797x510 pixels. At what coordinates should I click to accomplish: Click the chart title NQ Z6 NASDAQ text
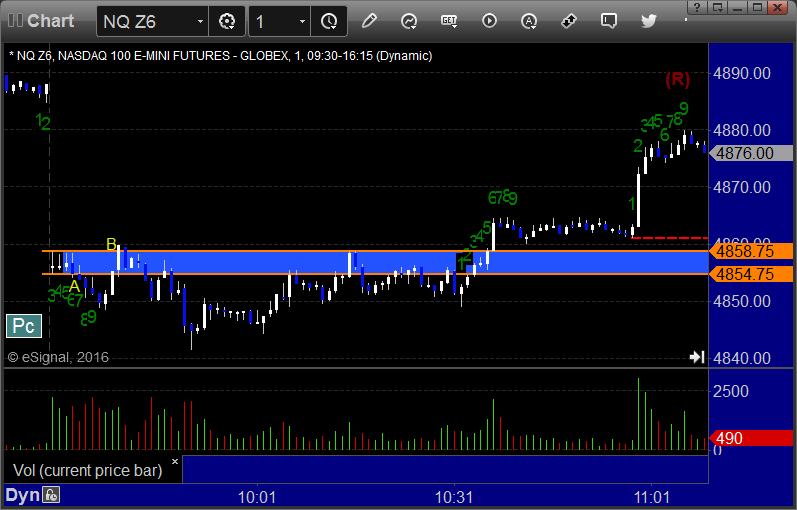click(221, 55)
